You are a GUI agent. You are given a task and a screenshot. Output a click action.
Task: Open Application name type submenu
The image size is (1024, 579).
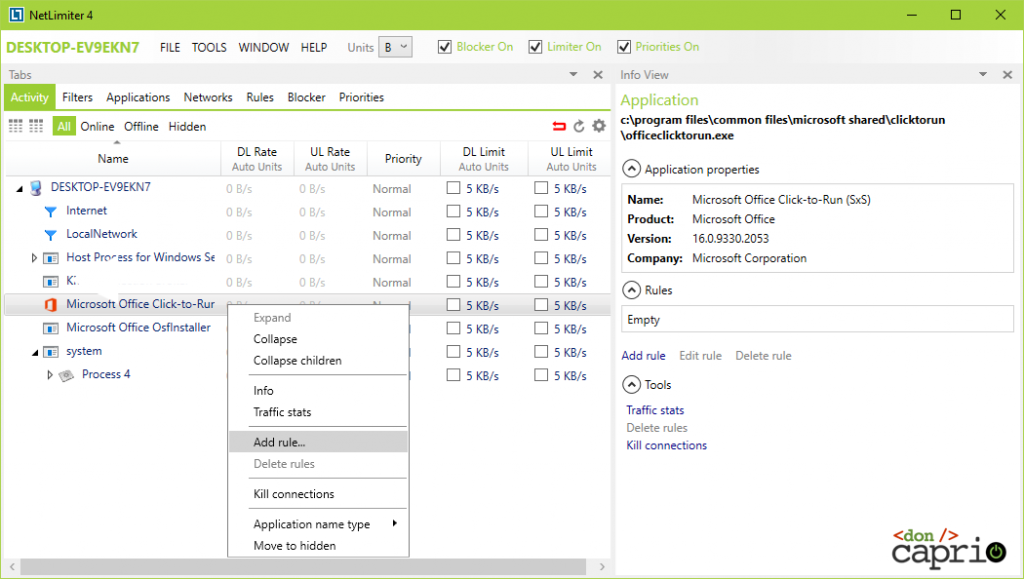coord(318,524)
